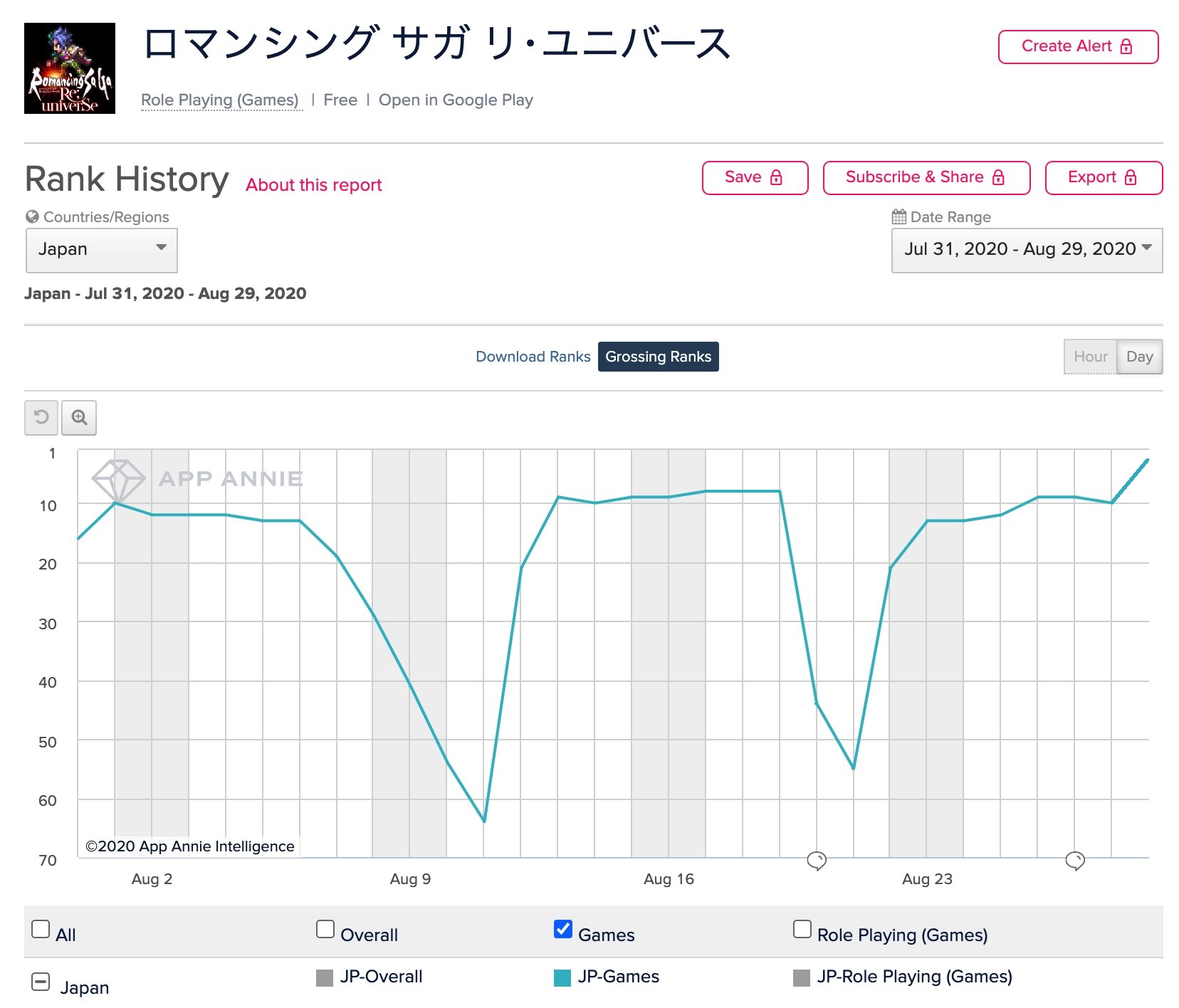Click the lock icon on Create Alert
The width and height of the screenshot is (1179, 1008).
[x=1126, y=46]
